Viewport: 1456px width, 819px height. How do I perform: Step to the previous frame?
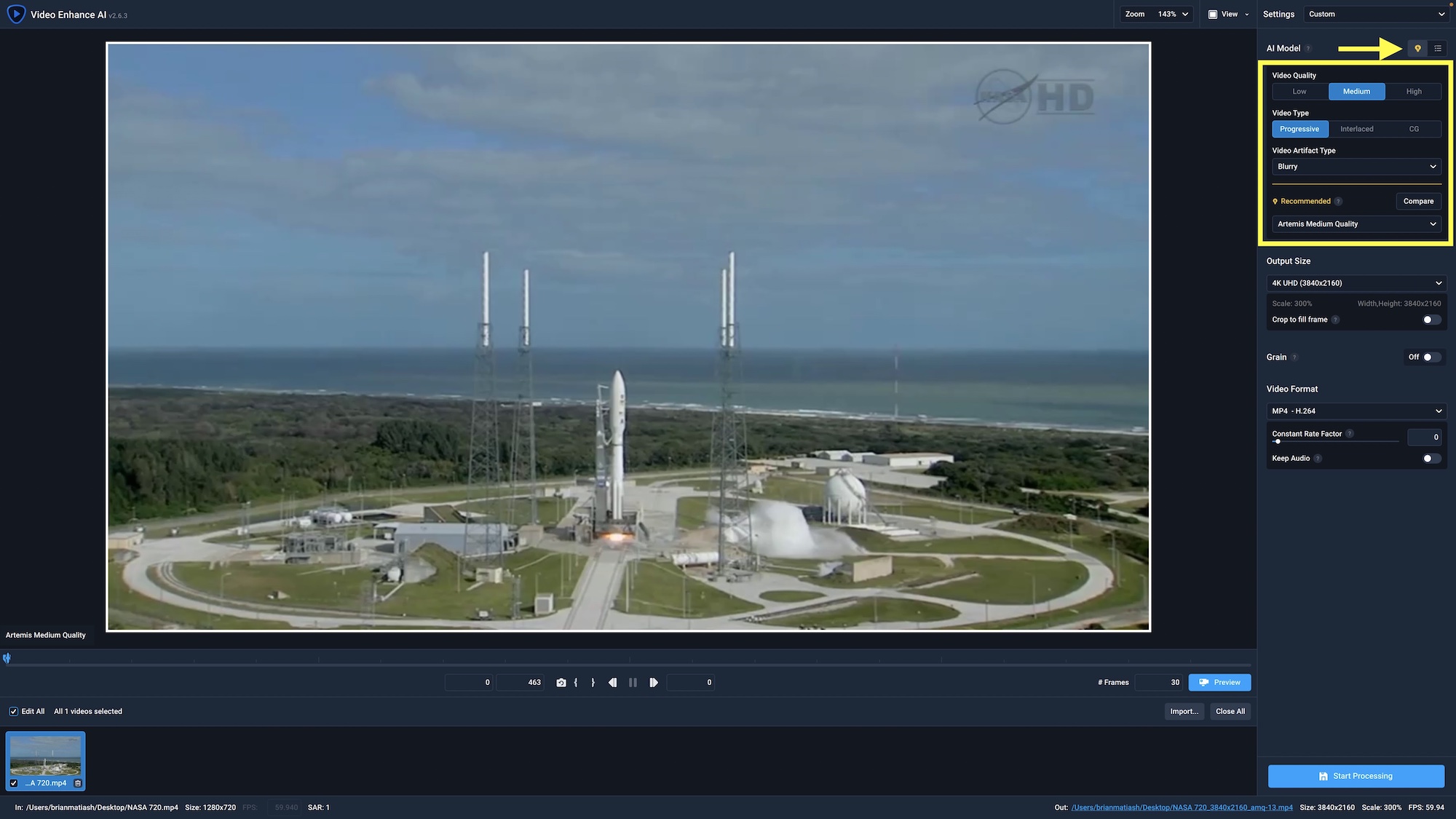click(x=612, y=683)
